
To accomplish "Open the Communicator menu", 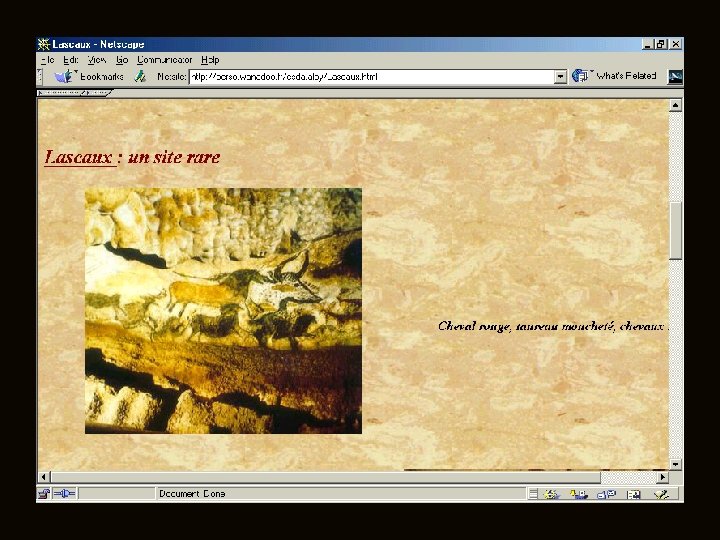I will tap(164, 60).
